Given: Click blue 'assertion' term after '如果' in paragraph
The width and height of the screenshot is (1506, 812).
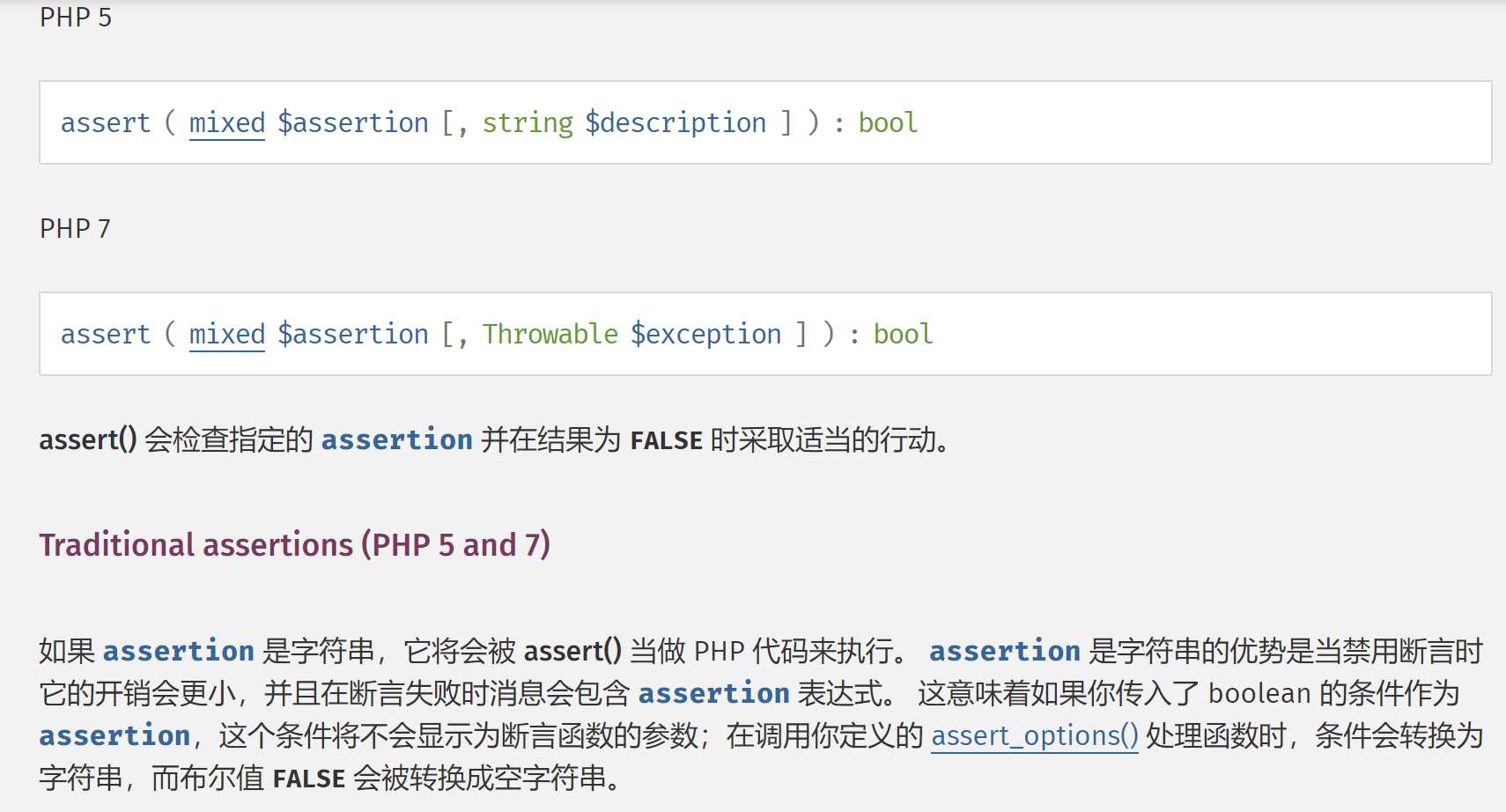Looking at the screenshot, I should tap(179, 651).
